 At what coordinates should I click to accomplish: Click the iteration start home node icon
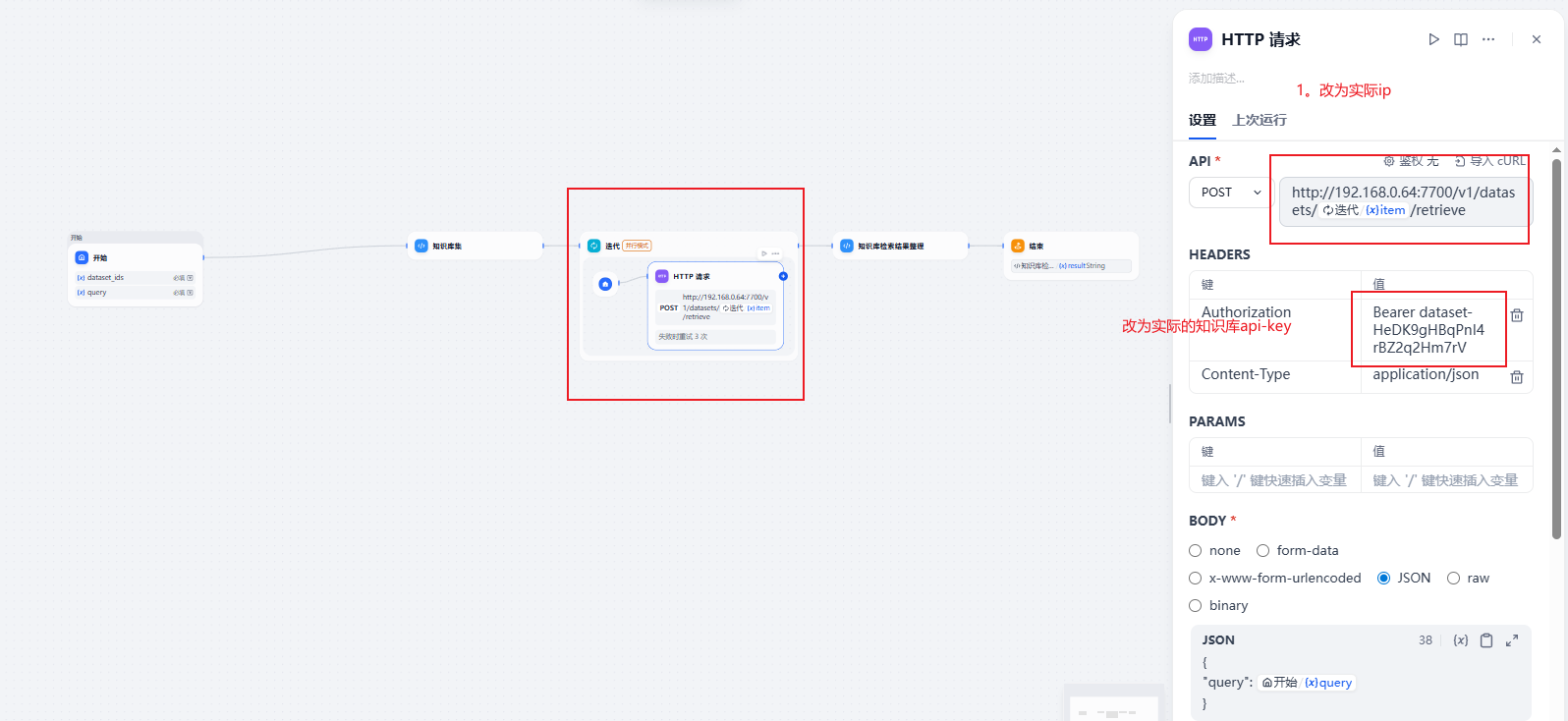click(605, 284)
